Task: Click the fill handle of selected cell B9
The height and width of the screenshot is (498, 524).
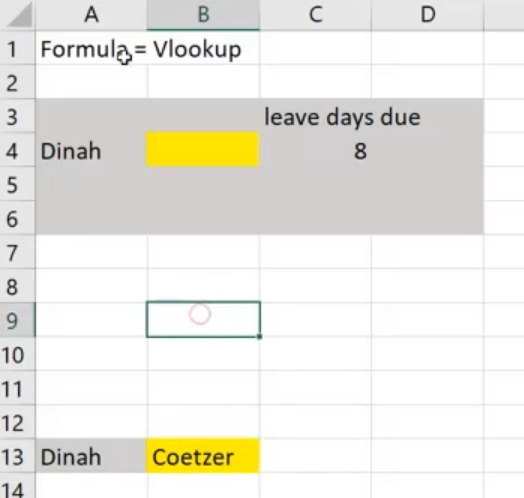Action: click(x=260, y=337)
